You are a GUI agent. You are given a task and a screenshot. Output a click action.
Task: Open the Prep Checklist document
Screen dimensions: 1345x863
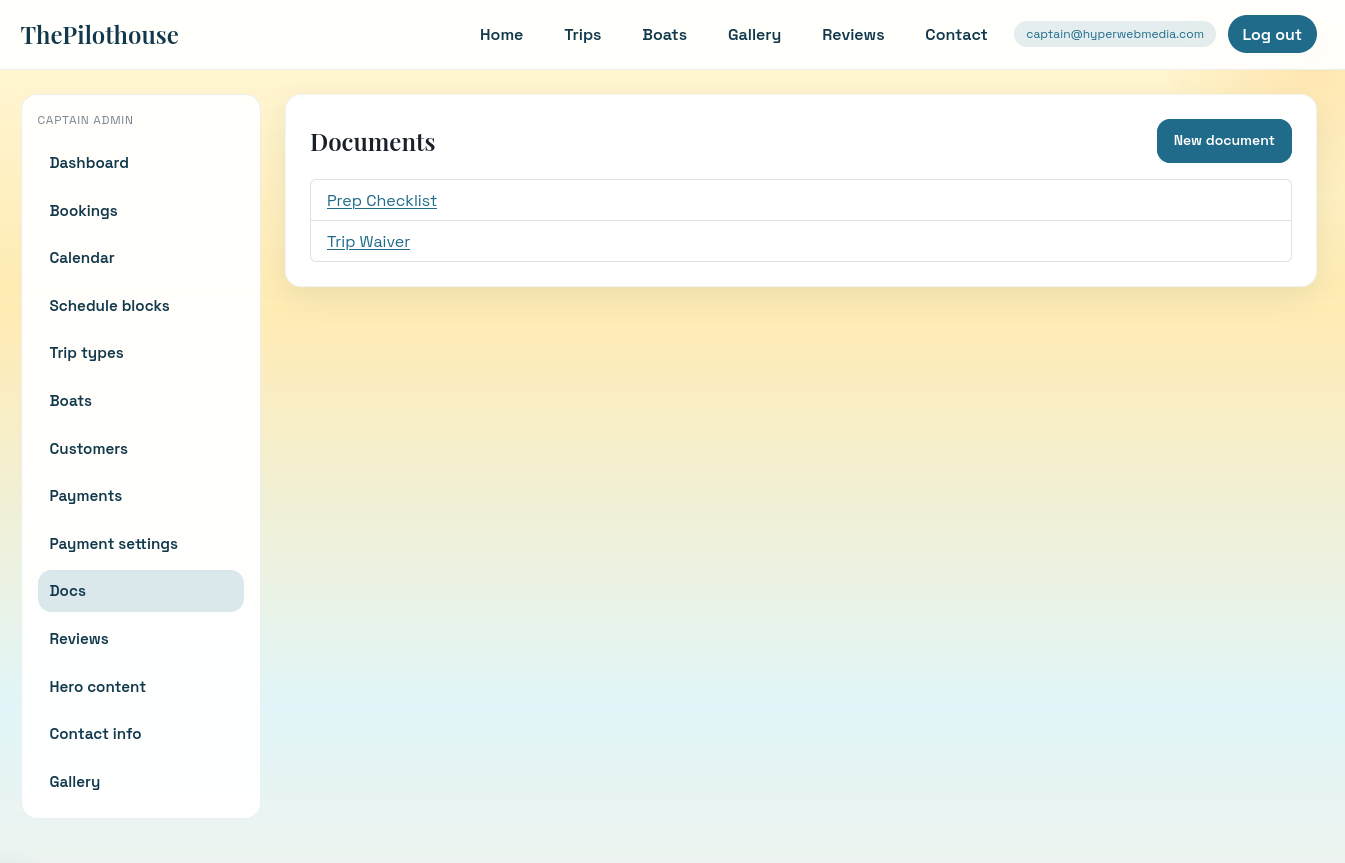click(x=381, y=200)
